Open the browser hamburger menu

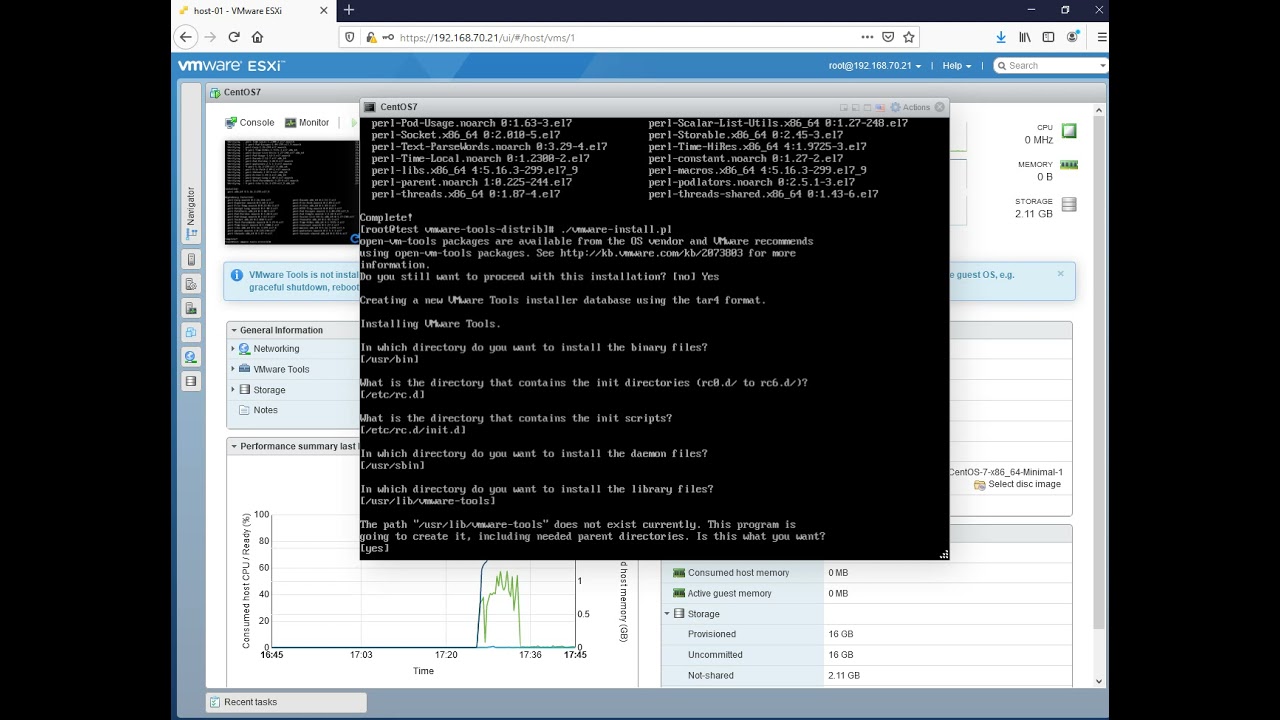coord(1102,37)
